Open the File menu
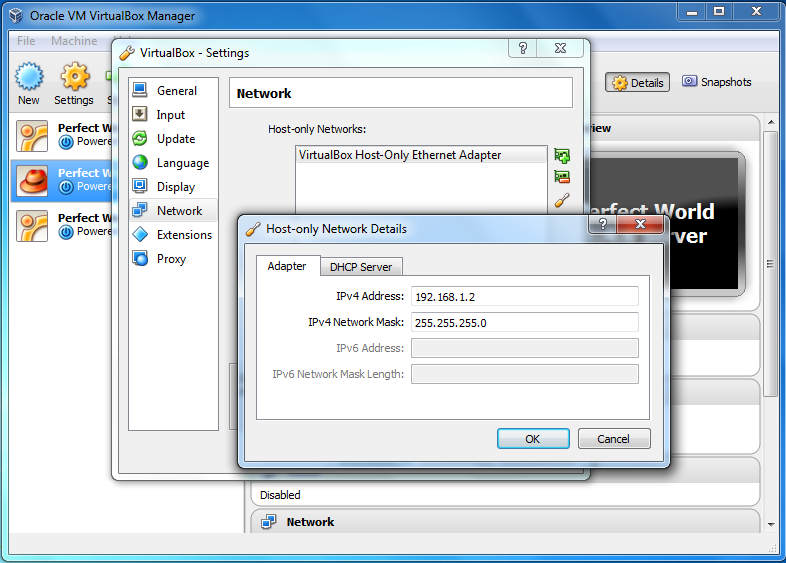Viewport: 786px width, 563px height. point(26,41)
